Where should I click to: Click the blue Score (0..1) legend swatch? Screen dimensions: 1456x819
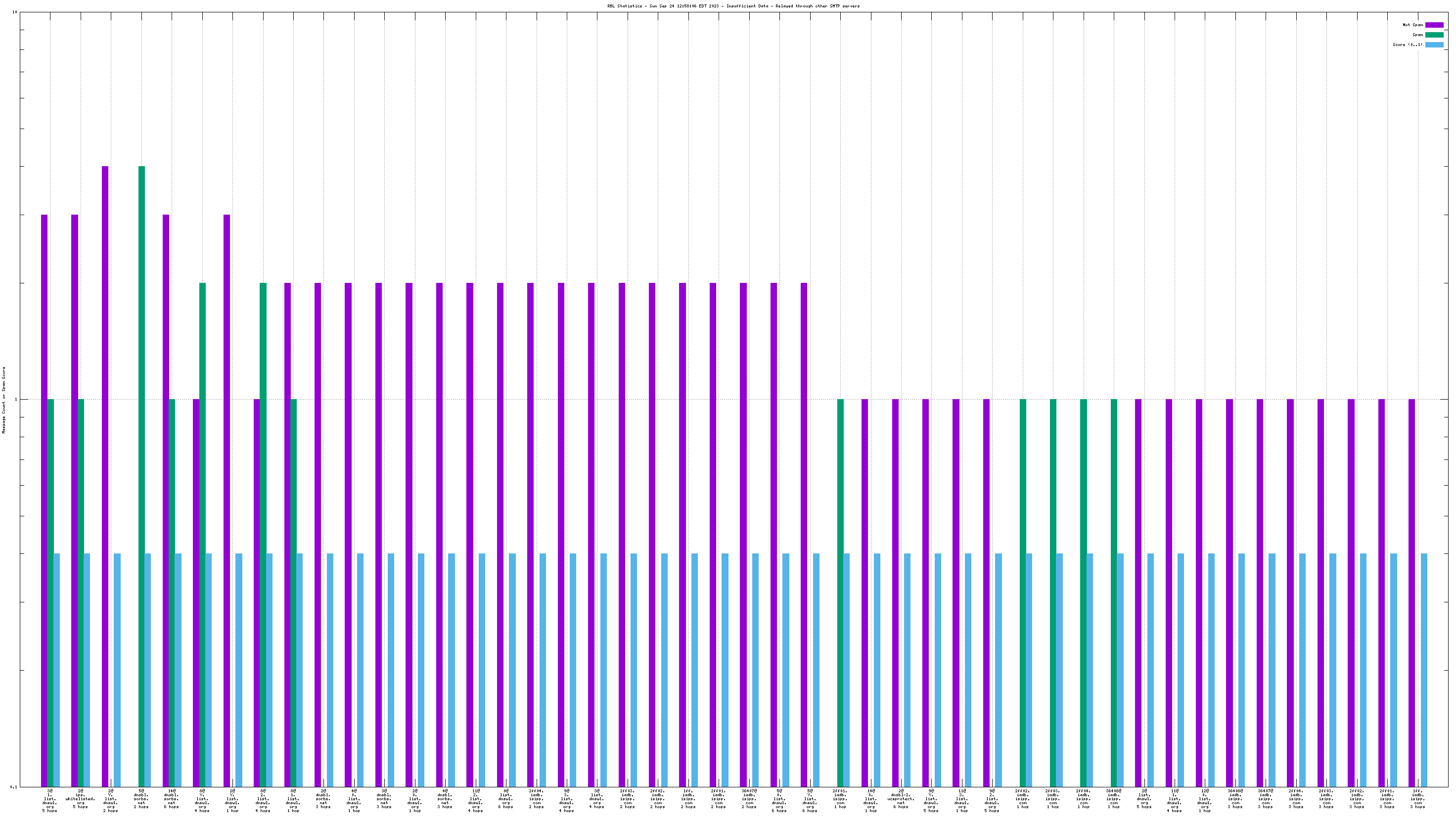[x=1434, y=45]
